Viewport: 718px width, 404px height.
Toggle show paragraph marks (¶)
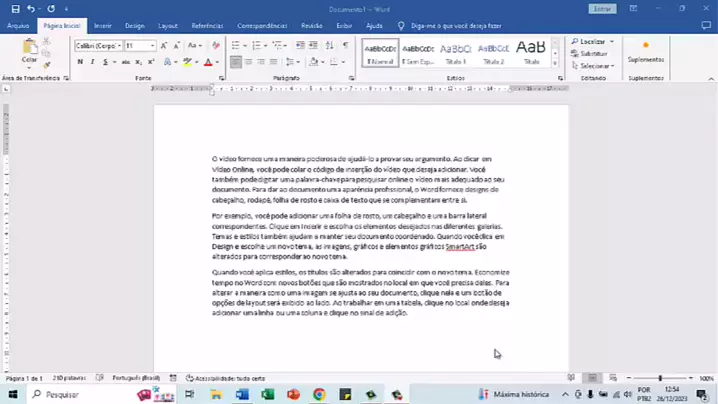(x=345, y=45)
